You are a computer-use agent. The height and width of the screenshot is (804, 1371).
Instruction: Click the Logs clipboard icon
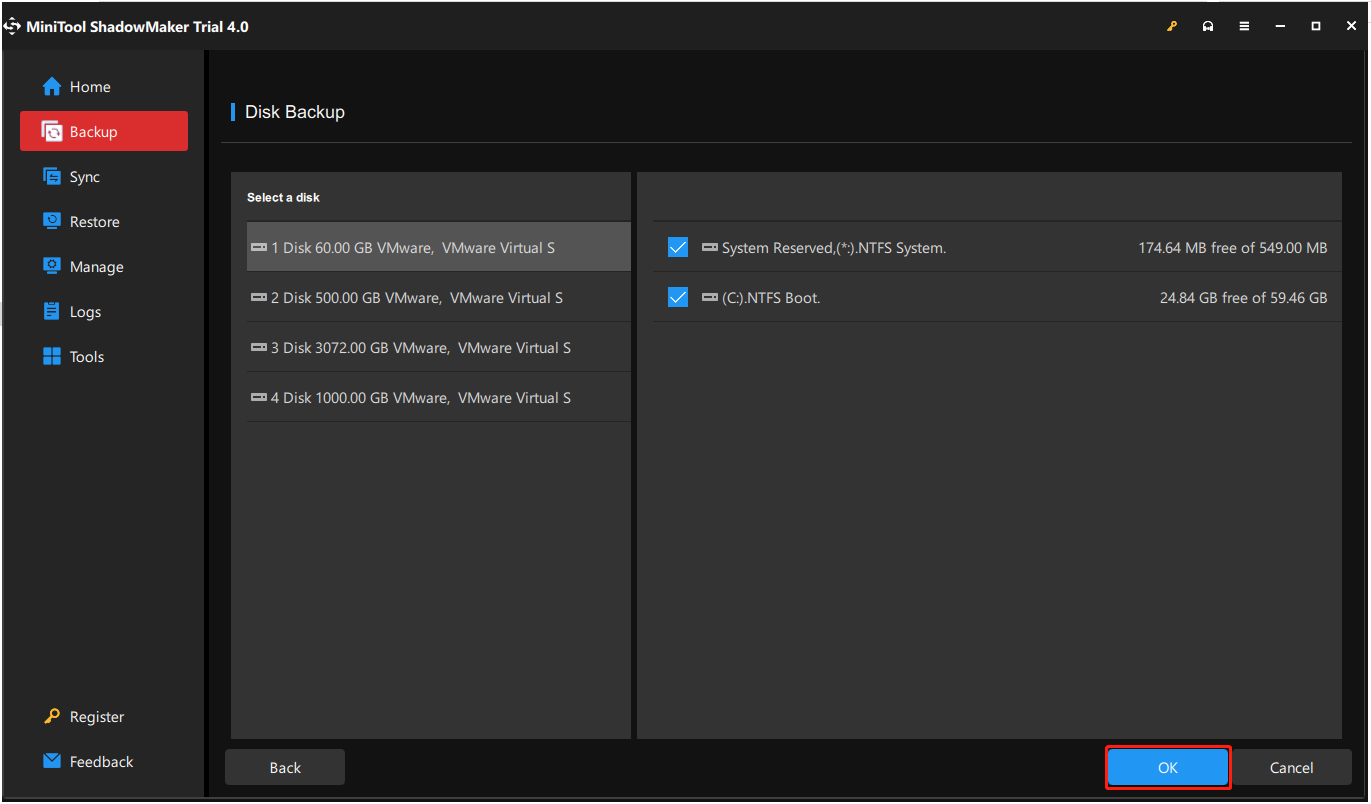[x=52, y=311]
